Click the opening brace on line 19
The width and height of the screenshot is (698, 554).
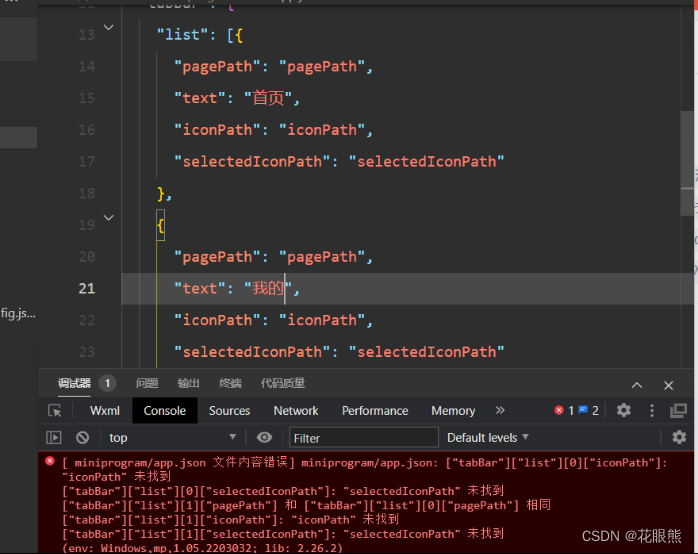click(x=161, y=225)
